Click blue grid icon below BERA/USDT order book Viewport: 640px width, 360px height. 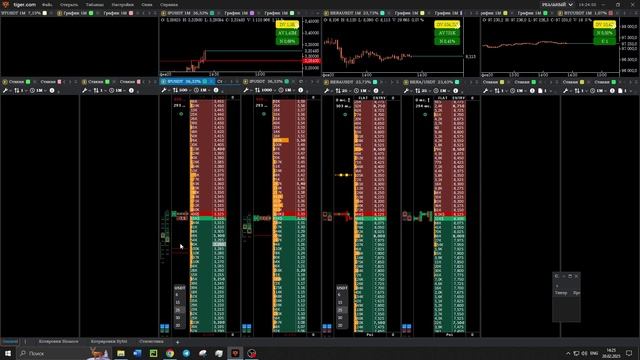(x=407, y=327)
